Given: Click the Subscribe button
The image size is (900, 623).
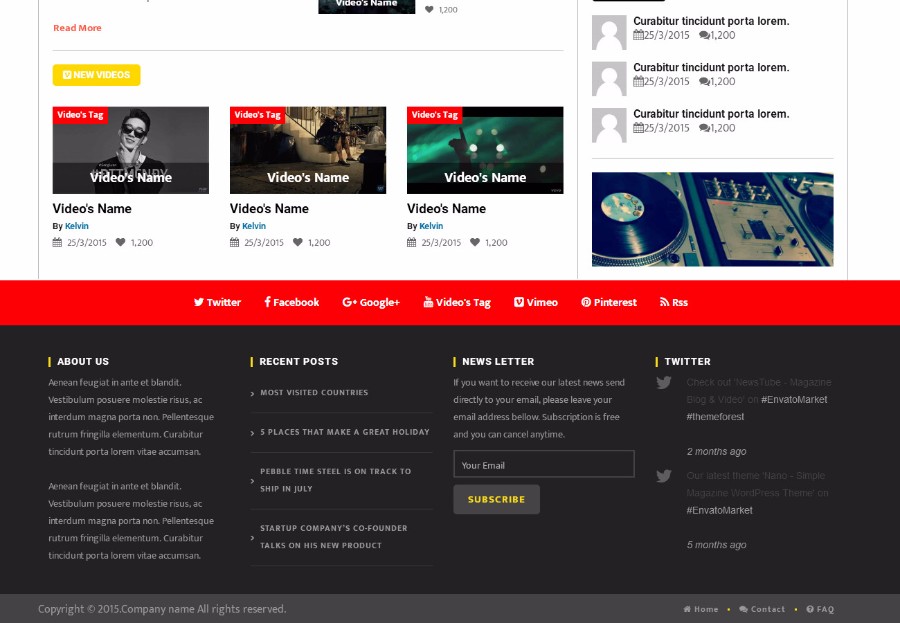Looking at the screenshot, I should [x=496, y=499].
